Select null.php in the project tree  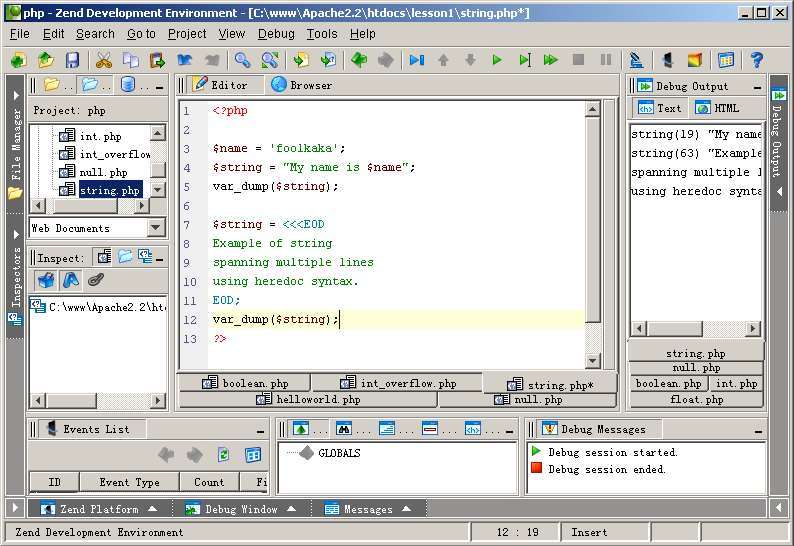tap(103, 172)
